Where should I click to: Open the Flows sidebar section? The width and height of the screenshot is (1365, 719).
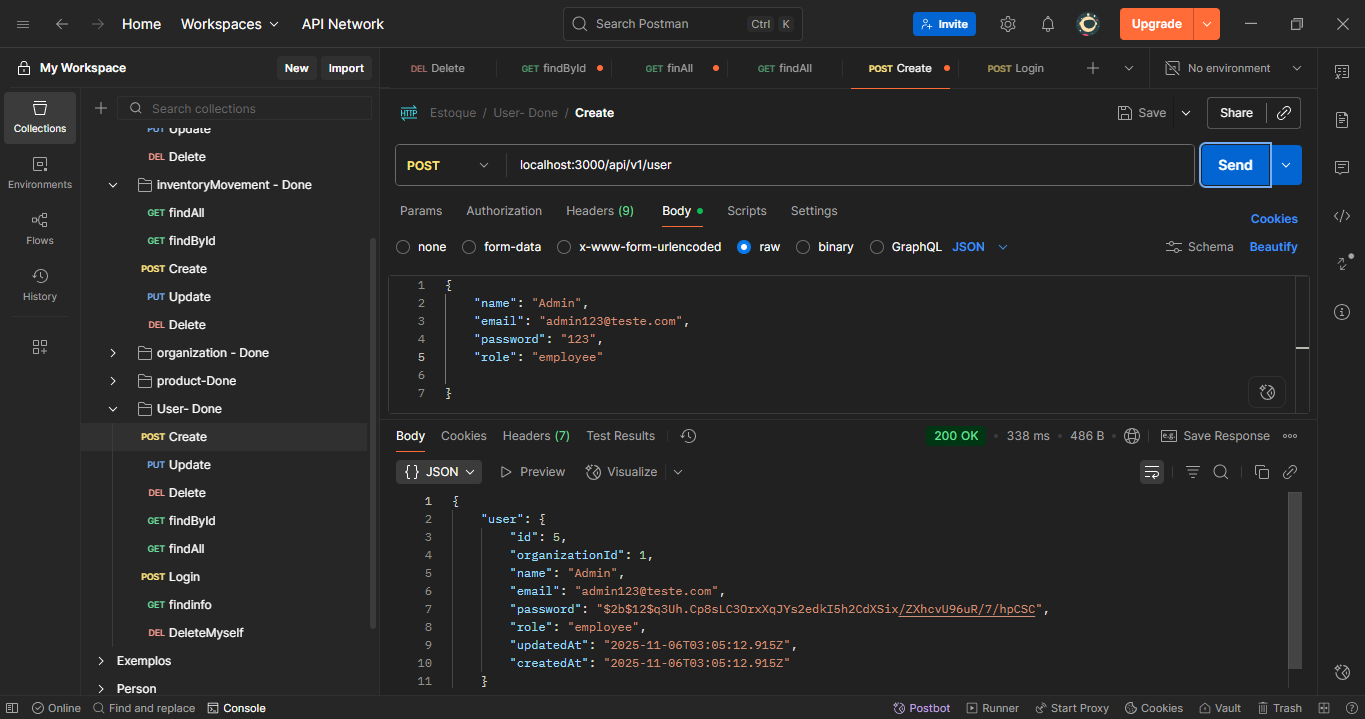coord(40,228)
